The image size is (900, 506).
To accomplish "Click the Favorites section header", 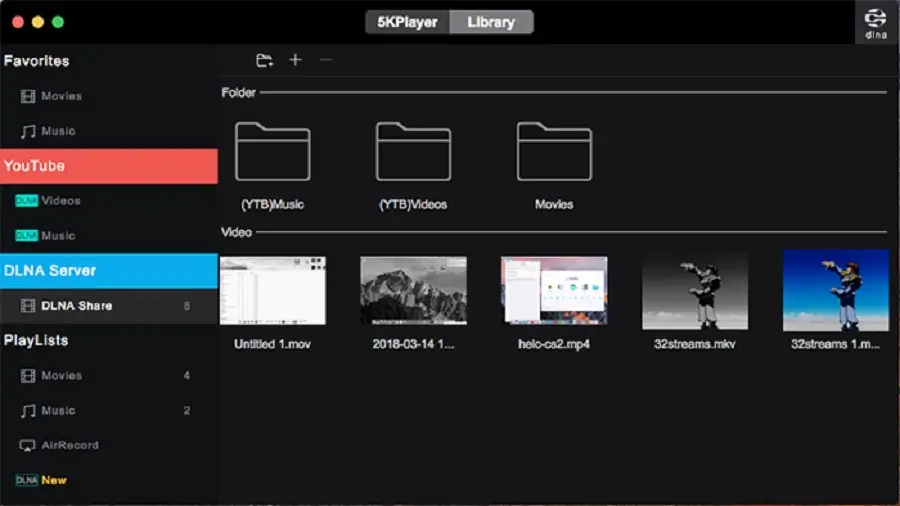I will point(37,61).
